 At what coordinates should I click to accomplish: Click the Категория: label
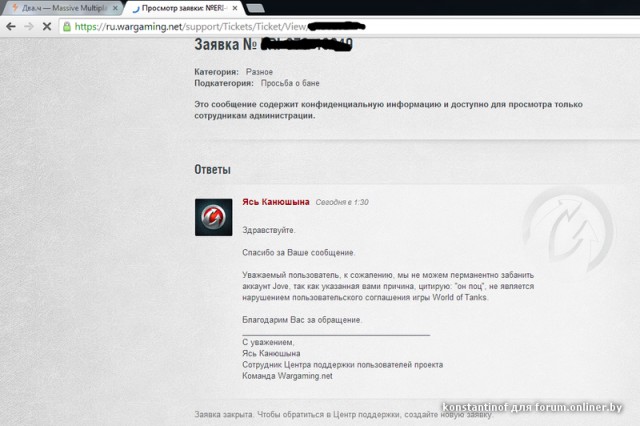[216, 72]
